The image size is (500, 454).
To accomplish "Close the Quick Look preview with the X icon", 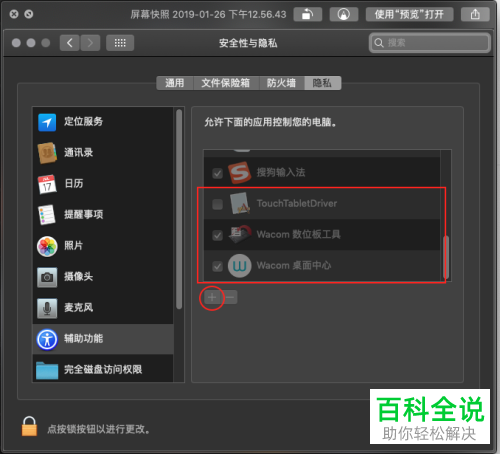I will [14, 14].
